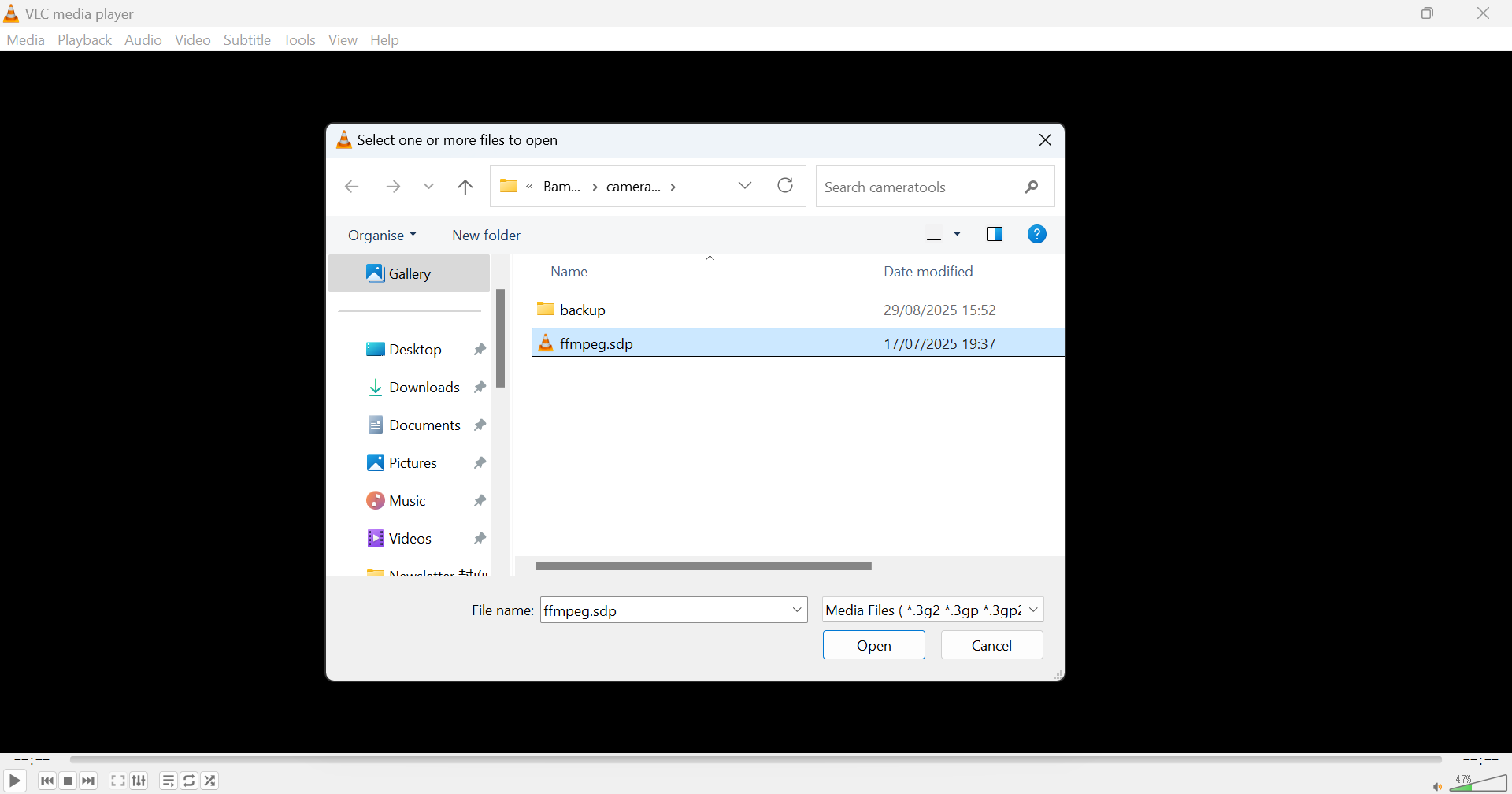
Task: Select Gallery in navigation pane
Action: [409, 273]
